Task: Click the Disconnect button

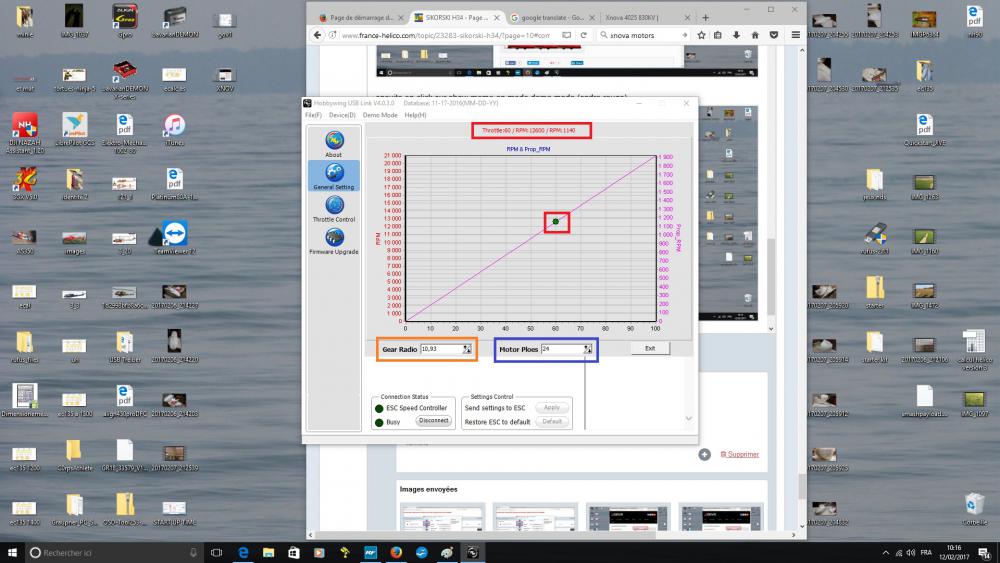Action: tap(434, 421)
